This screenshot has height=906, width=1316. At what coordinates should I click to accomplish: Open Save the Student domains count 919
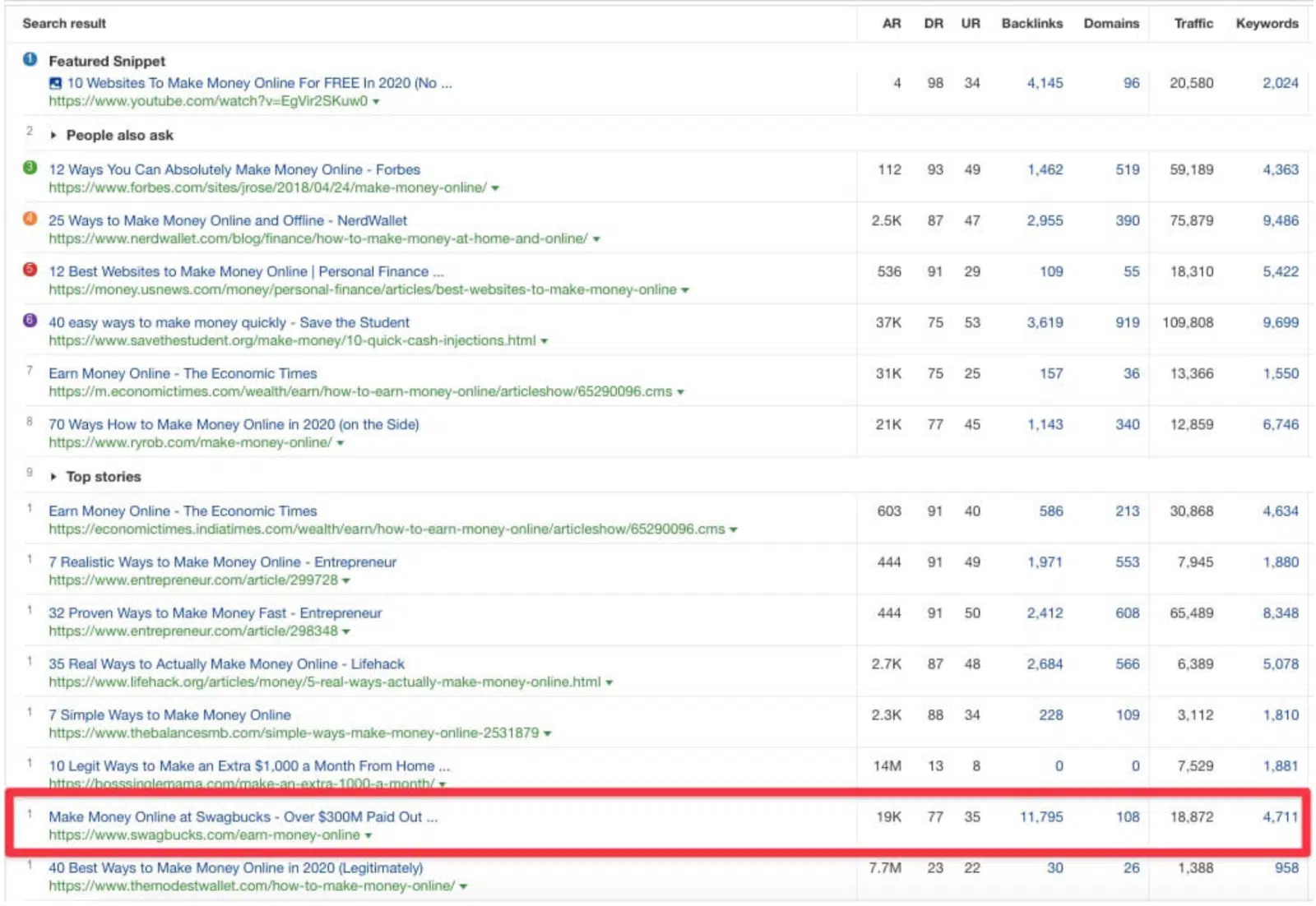tap(1127, 322)
